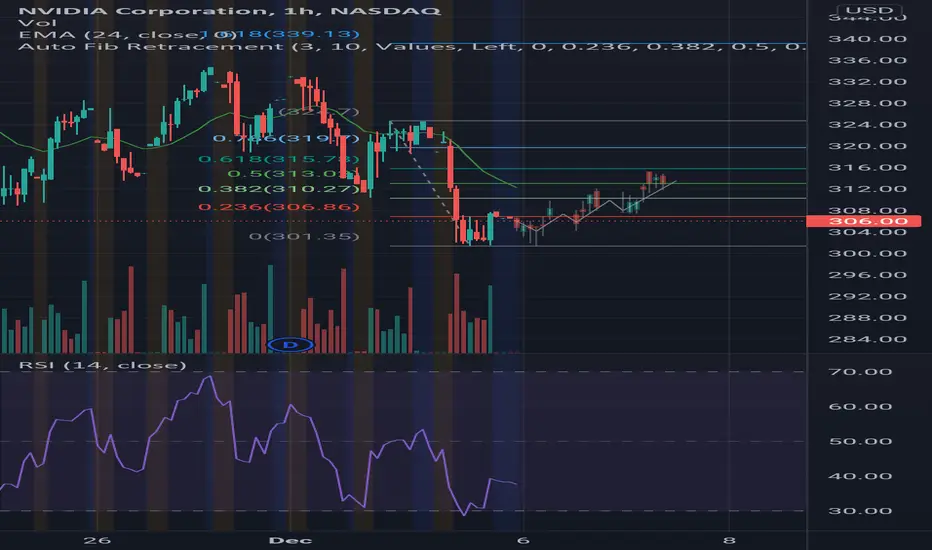Click the 312.00 price axis label
This screenshot has width=932, height=550.
(867, 189)
